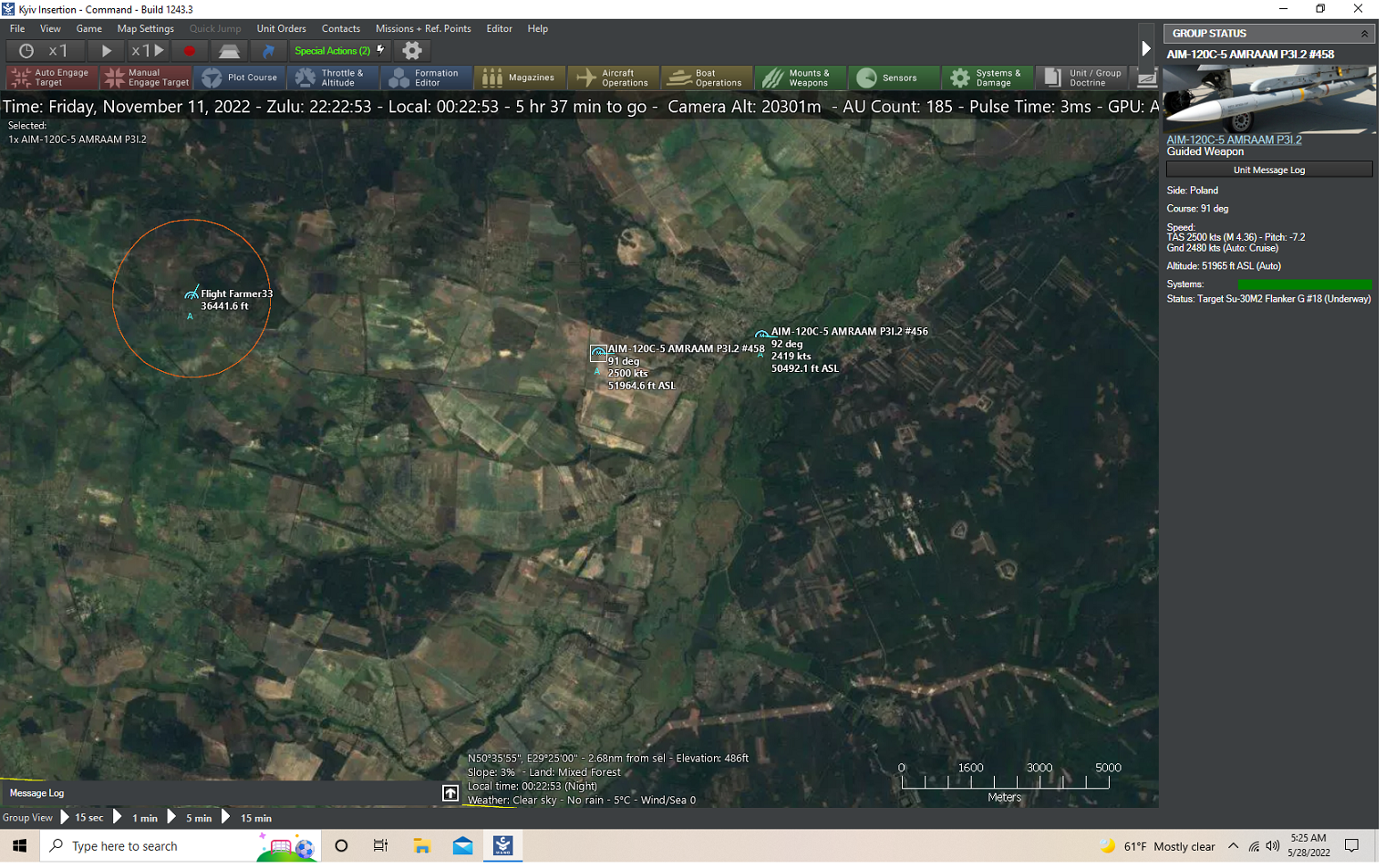Click Group View toggle
Image resolution: width=1386 pixels, height=868 pixels.
28,818
